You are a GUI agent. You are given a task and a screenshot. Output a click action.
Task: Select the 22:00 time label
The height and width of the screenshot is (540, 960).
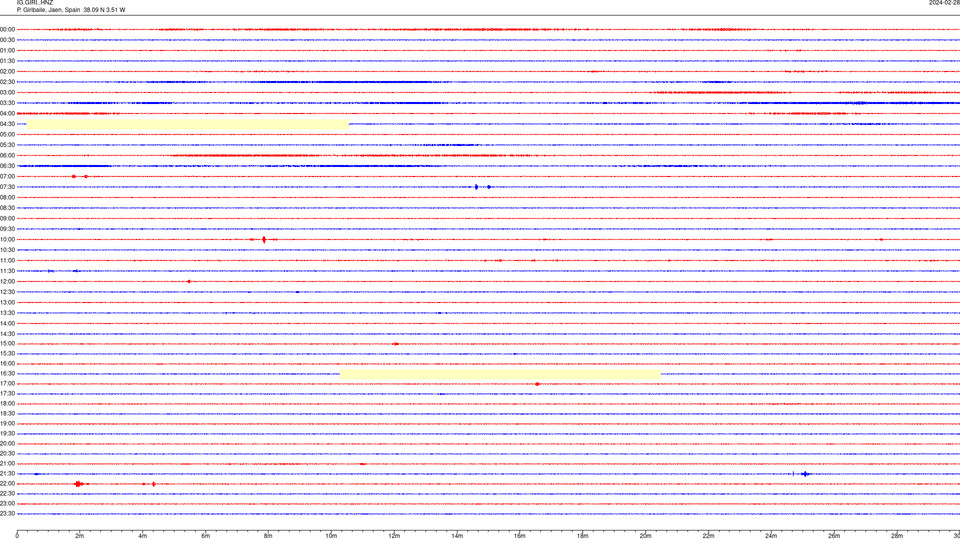tap(7, 484)
